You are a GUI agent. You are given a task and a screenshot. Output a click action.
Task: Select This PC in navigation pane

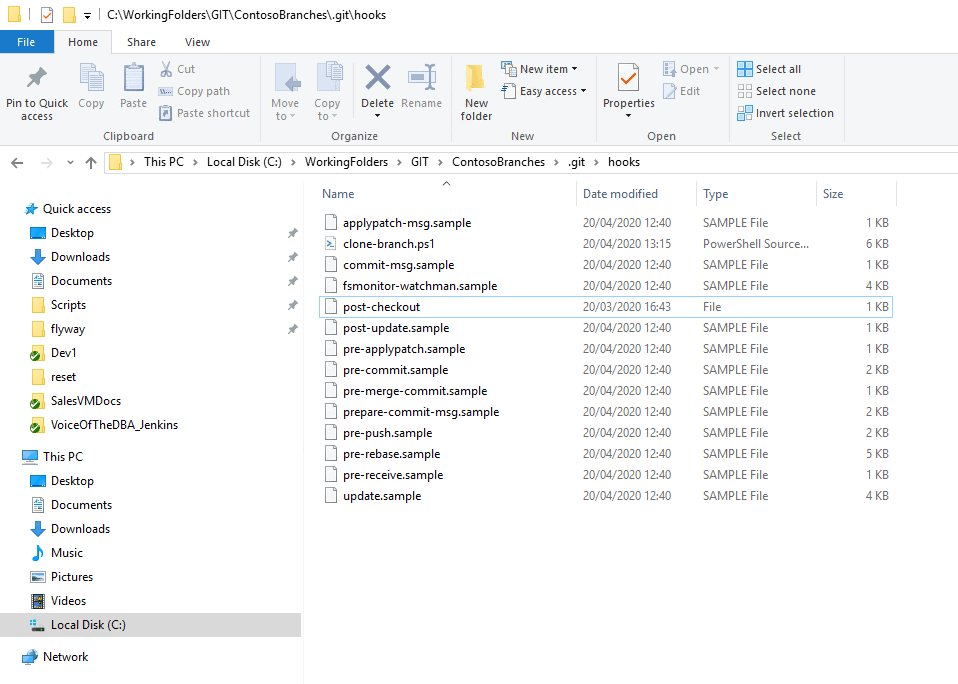(x=62, y=456)
